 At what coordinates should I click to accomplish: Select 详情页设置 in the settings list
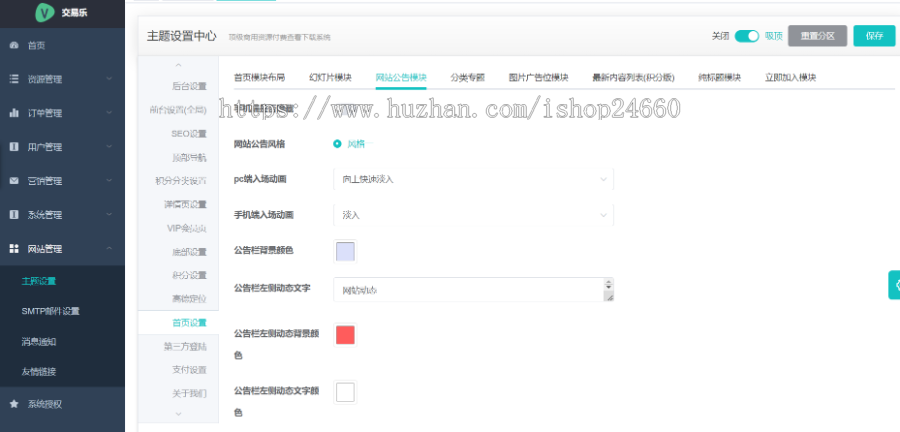coord(185,204)
